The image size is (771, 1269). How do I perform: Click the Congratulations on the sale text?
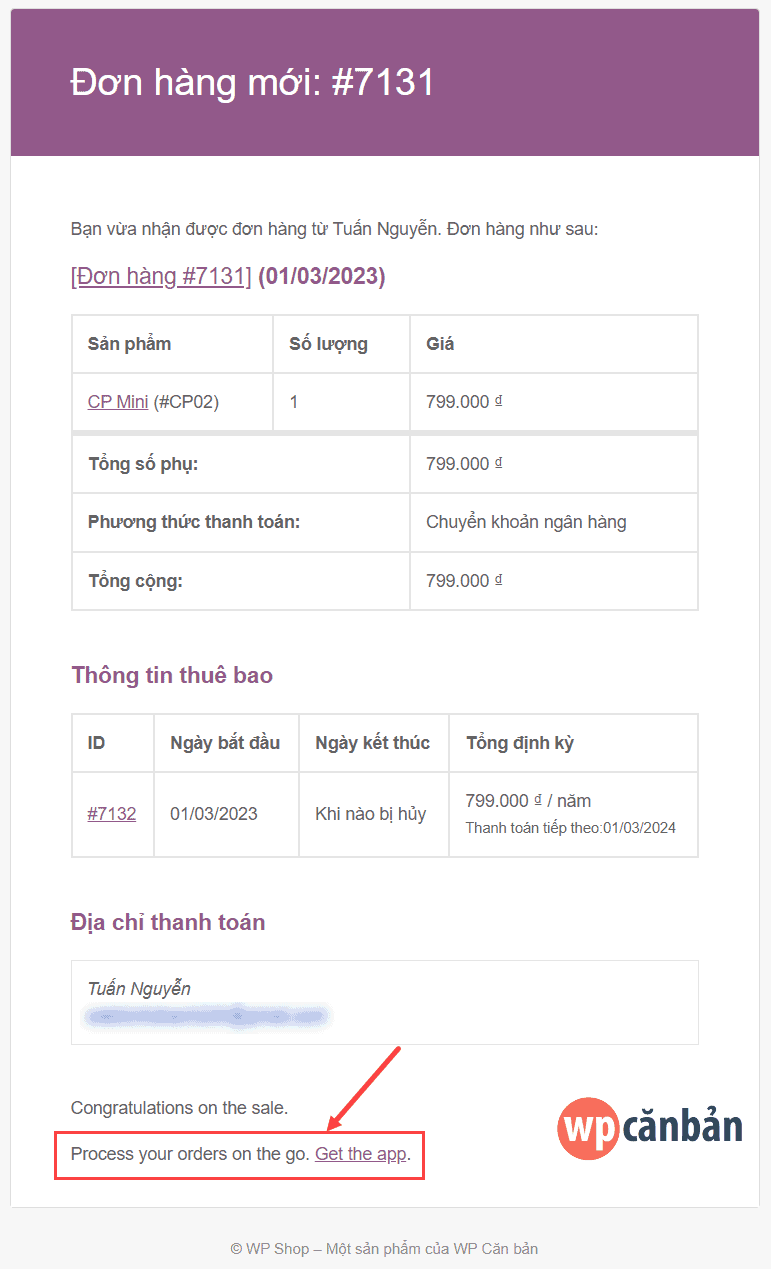click(x=179, y=1108)
